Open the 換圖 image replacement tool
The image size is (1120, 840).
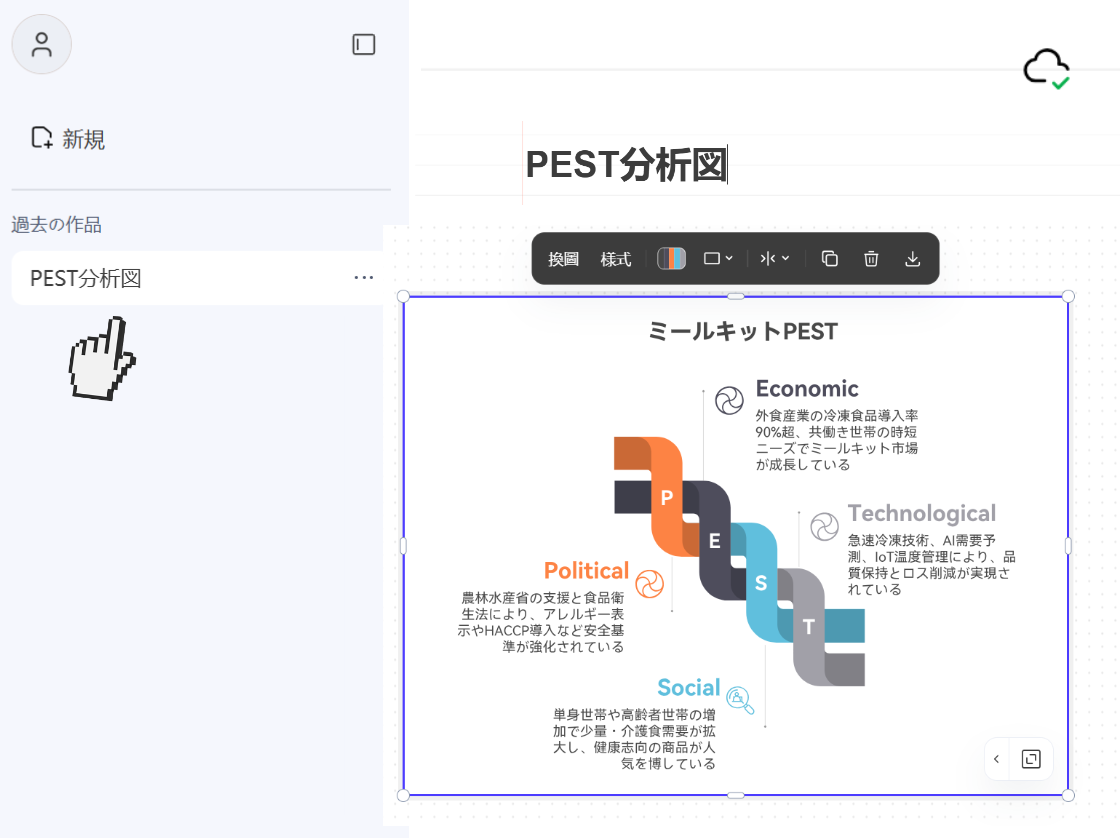[x=565, y=258]
